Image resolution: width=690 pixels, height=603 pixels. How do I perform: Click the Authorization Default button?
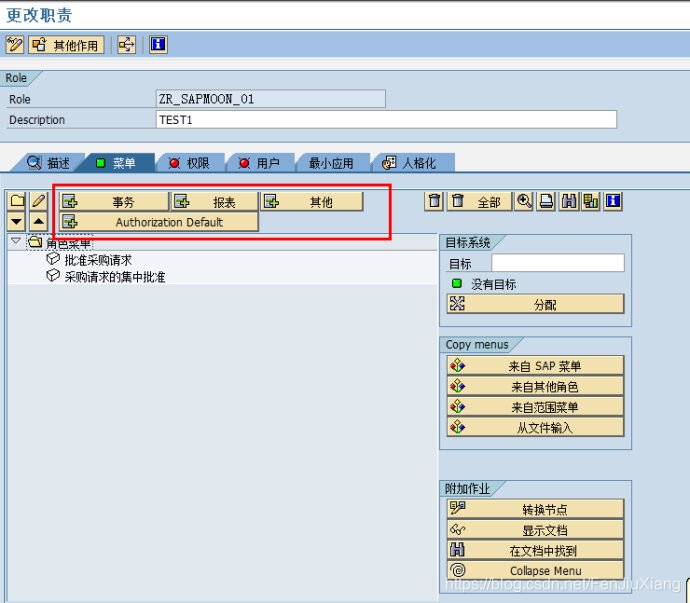click(159, 221)
